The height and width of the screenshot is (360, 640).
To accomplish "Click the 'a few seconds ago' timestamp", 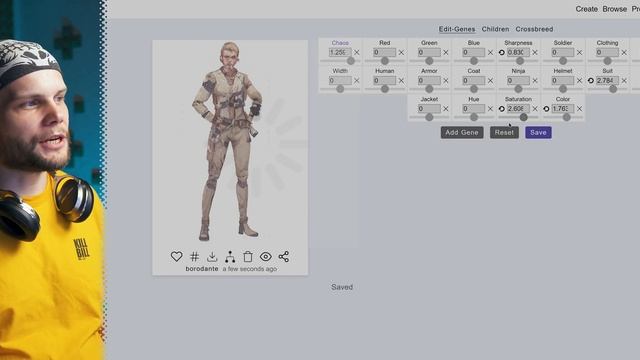I will (250, 269).
